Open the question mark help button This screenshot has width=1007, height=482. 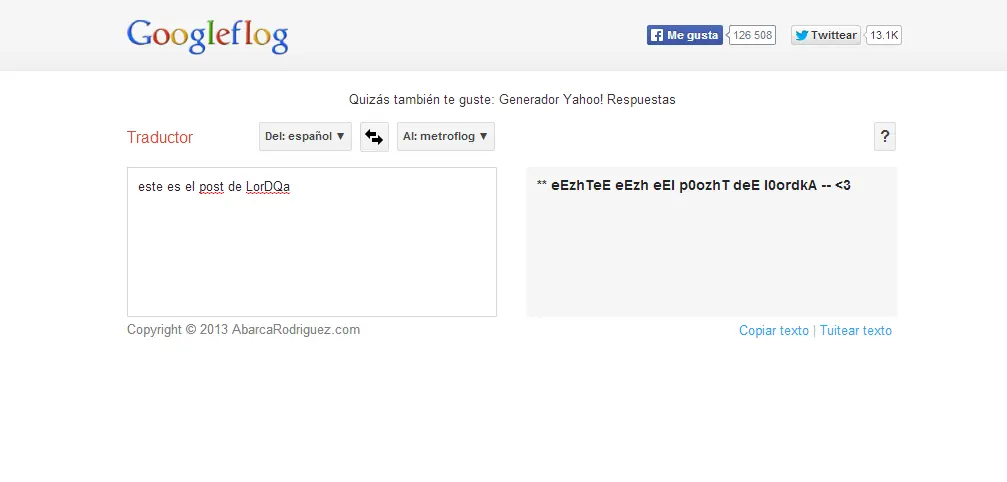click(884, 137)
